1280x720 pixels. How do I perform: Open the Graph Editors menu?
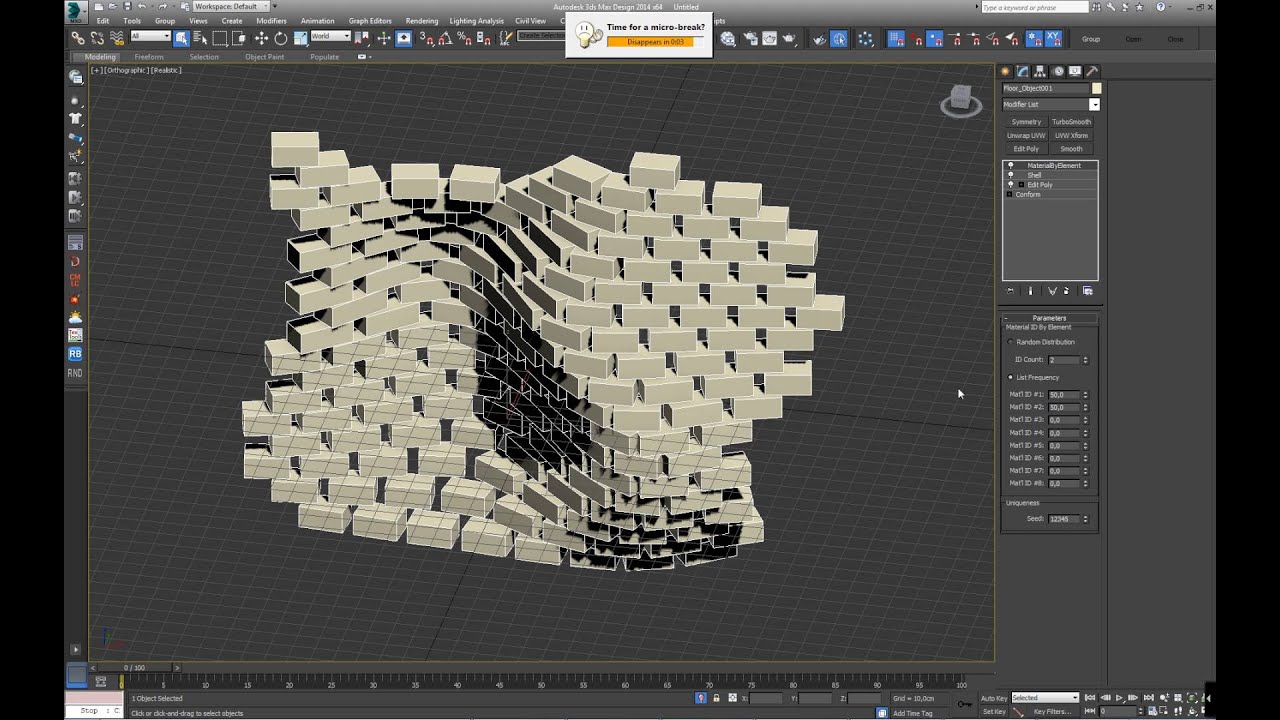(x=370, y=21)
